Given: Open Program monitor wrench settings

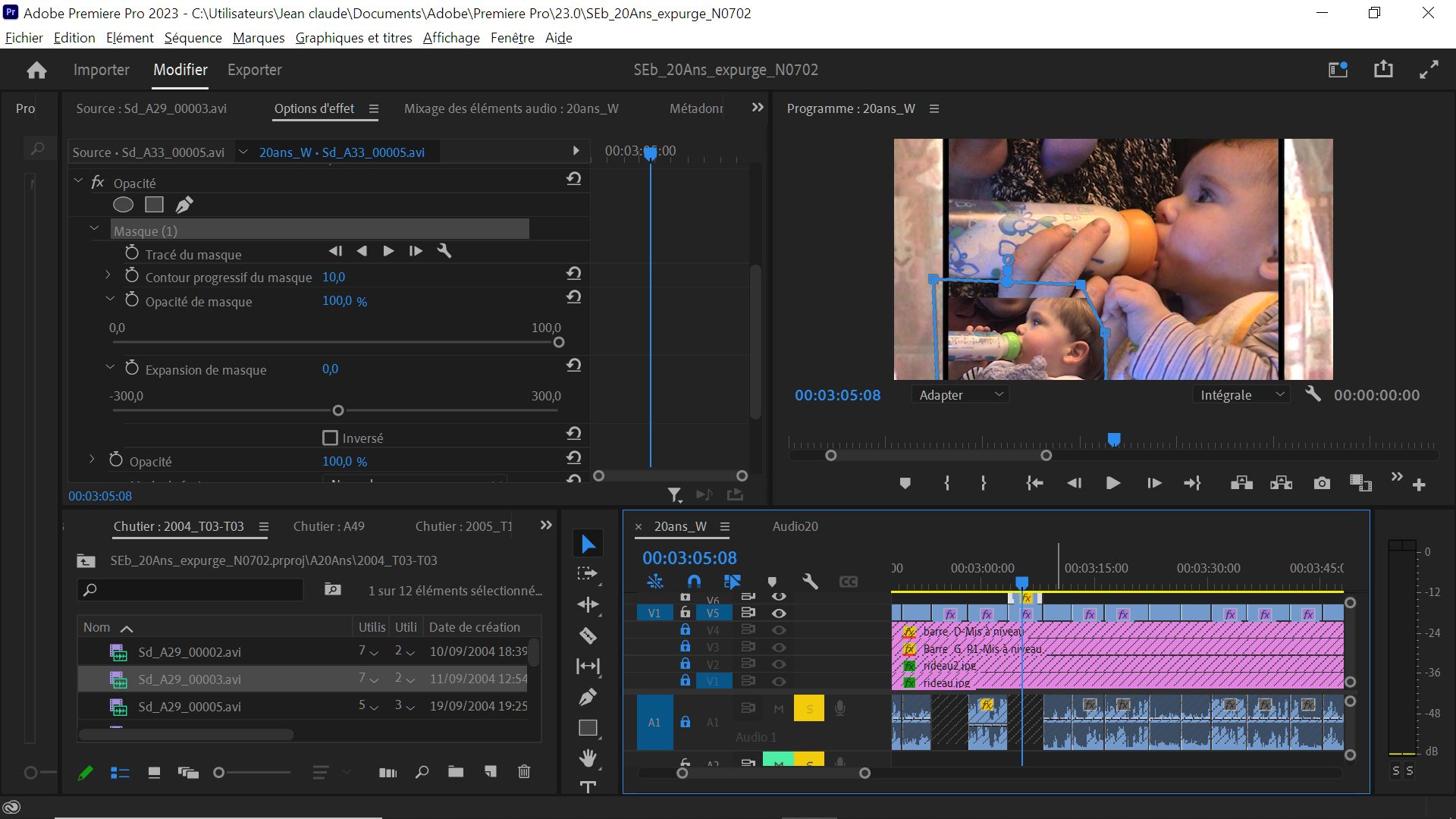Looking at the screenshot, I should click(1313, 394).
